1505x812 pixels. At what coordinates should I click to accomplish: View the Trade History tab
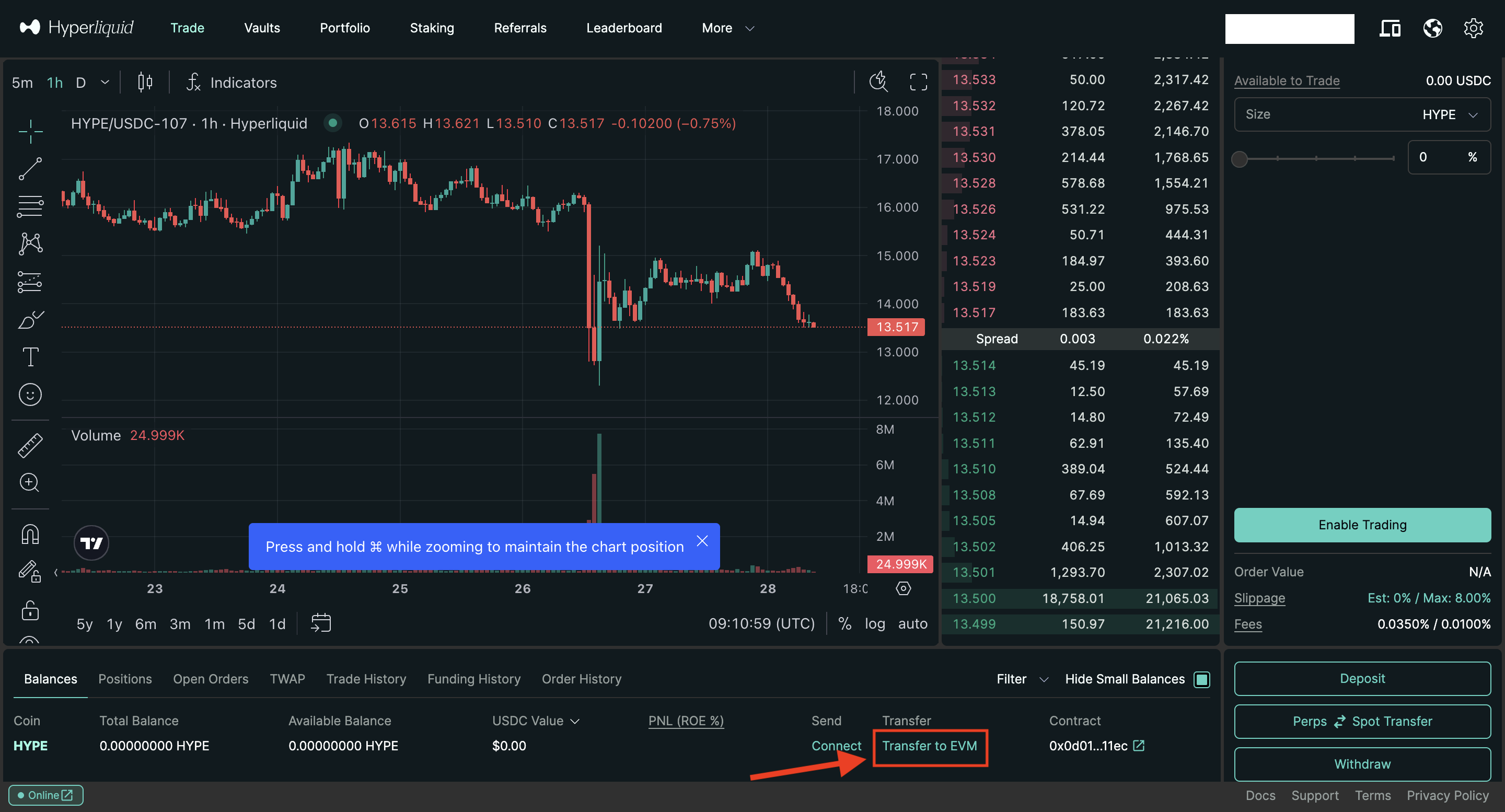coord(366,679)
